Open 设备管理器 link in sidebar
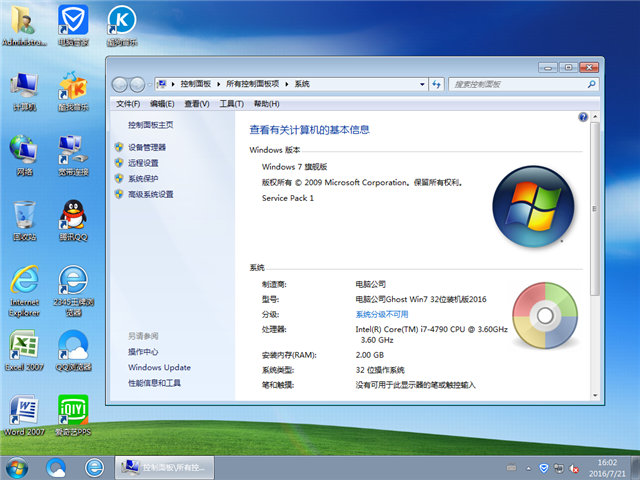640x480 pixels. point(147,147)
